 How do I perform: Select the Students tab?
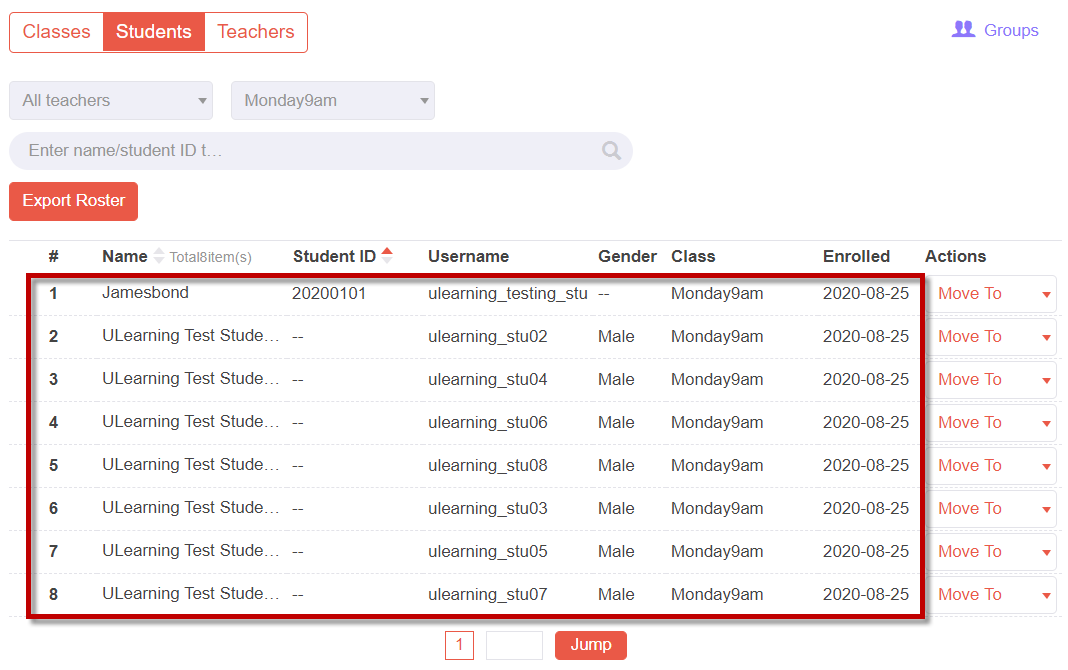point(154,32)
